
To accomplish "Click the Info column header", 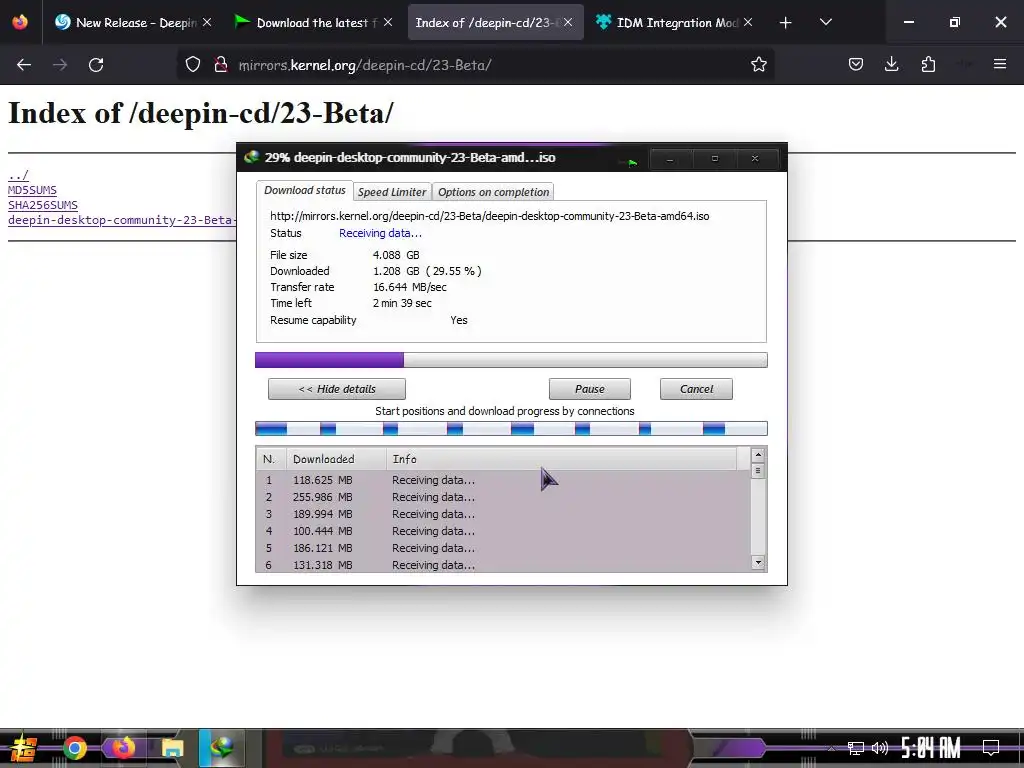I will 562,459.
